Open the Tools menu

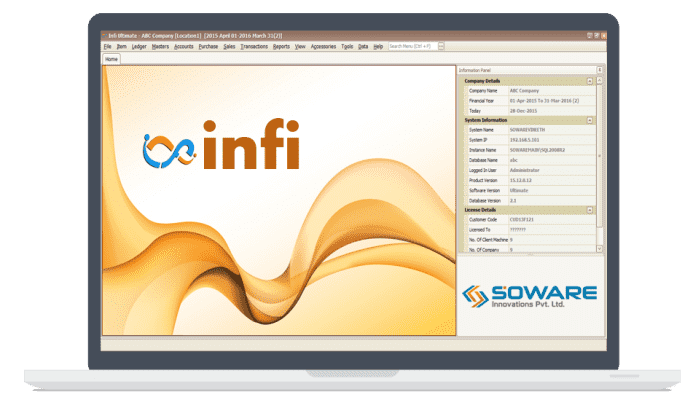coord(347,46)
